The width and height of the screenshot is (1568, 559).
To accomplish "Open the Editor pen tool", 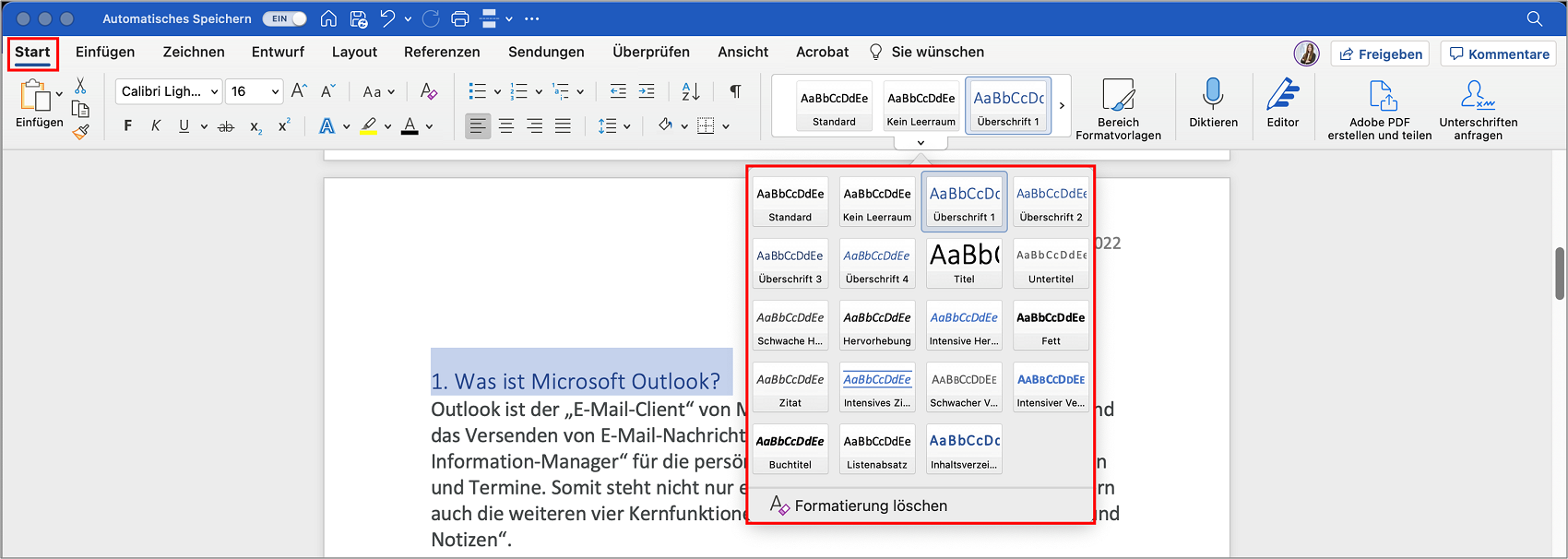I will [x=1283, y=103].
